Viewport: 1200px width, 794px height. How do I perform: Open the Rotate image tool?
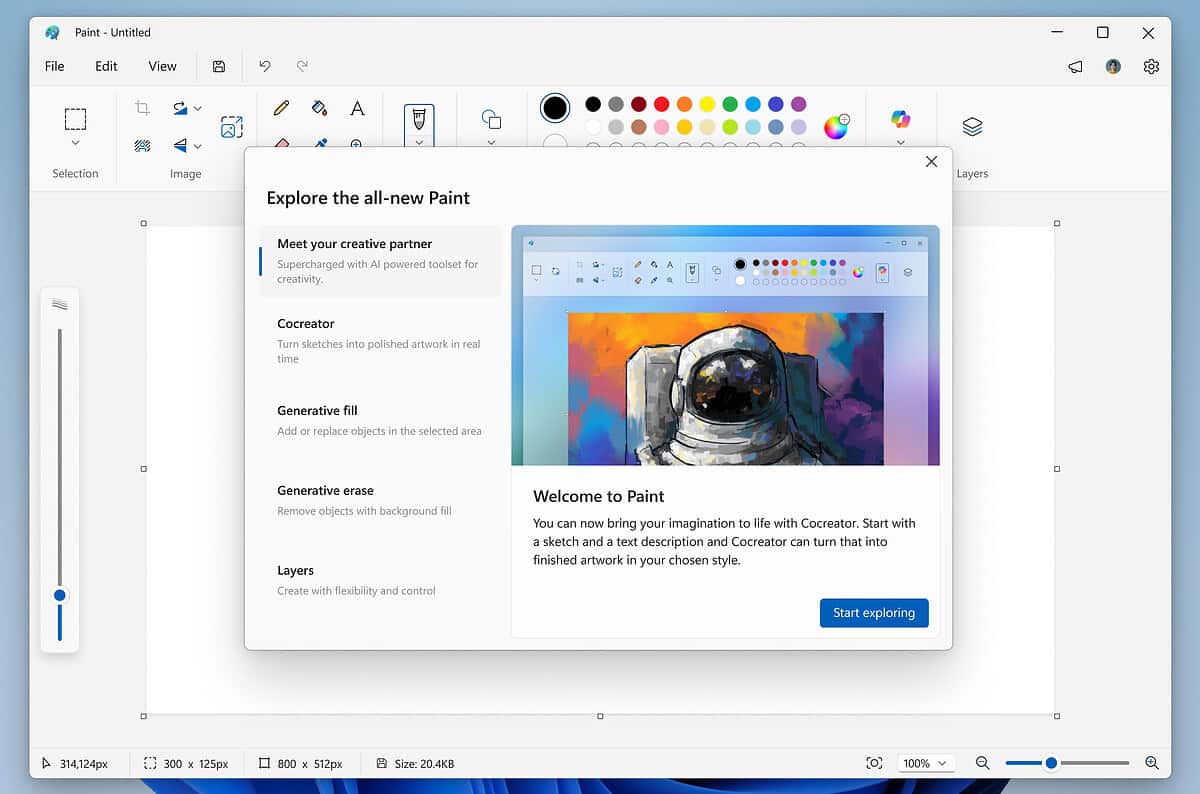(180, 108)
